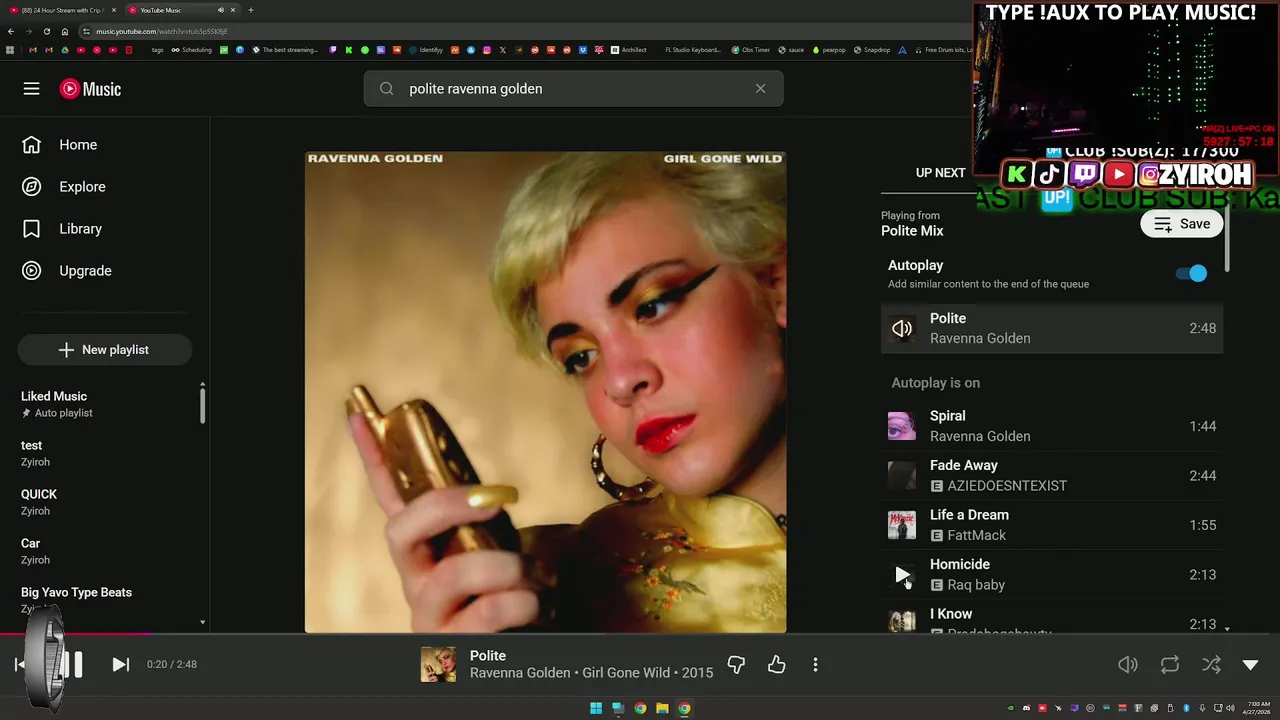Click the search magnifier icon
The width and height of the screenshot is (1280, 720).
tap(387, 89)
